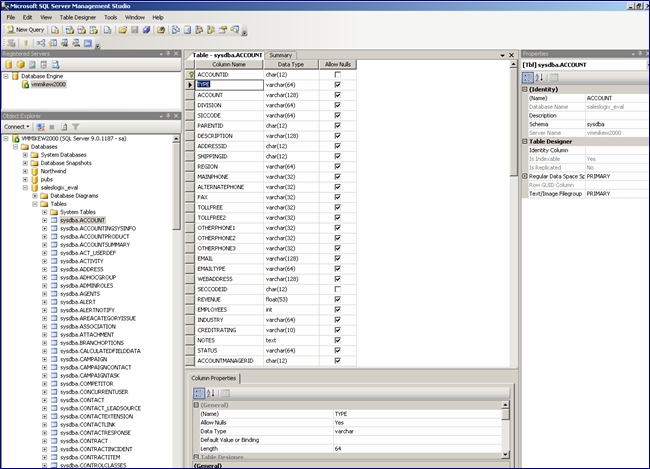Click the Open File folder icon
The height and width of the screenshot is (469, 650).
122,30
